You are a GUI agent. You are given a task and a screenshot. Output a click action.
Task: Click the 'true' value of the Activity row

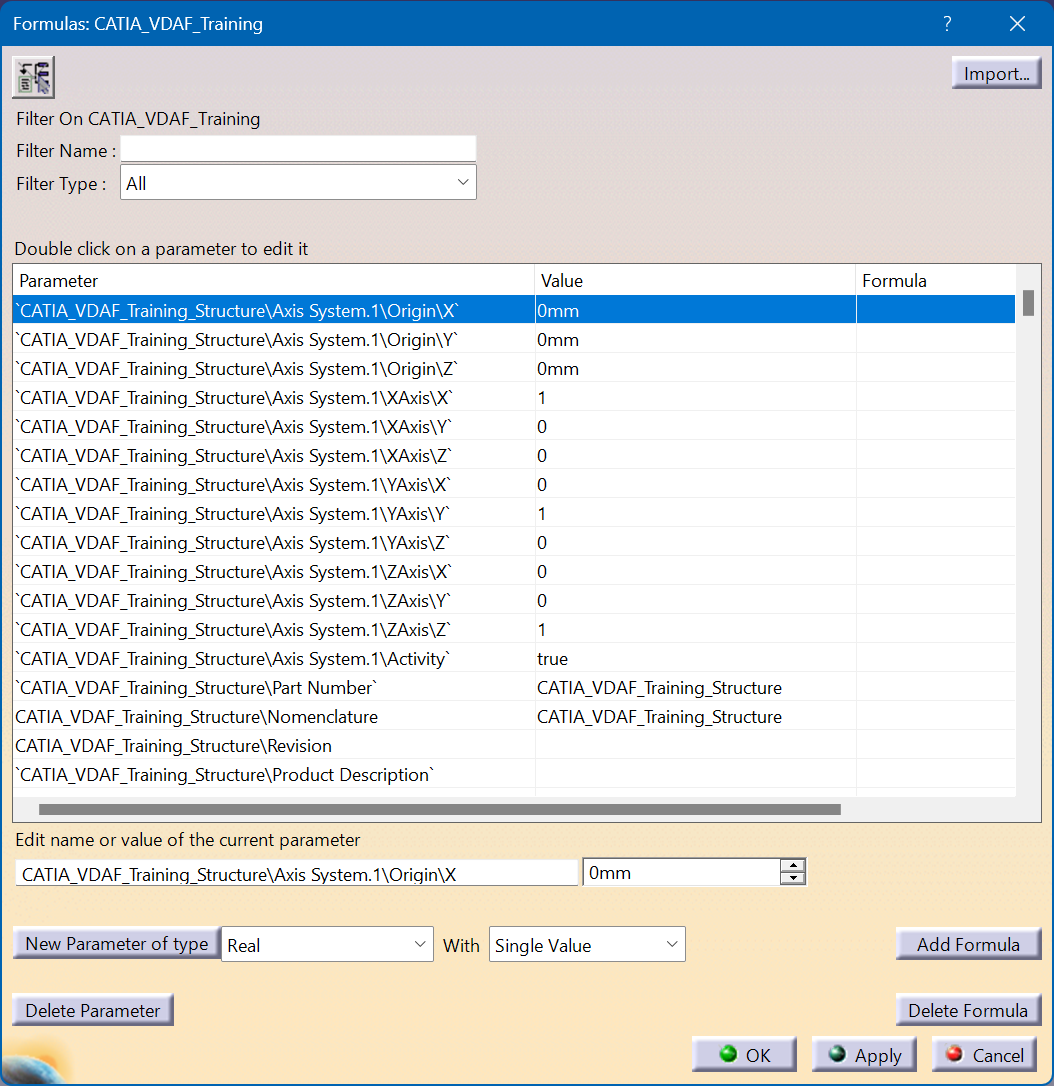553,659
